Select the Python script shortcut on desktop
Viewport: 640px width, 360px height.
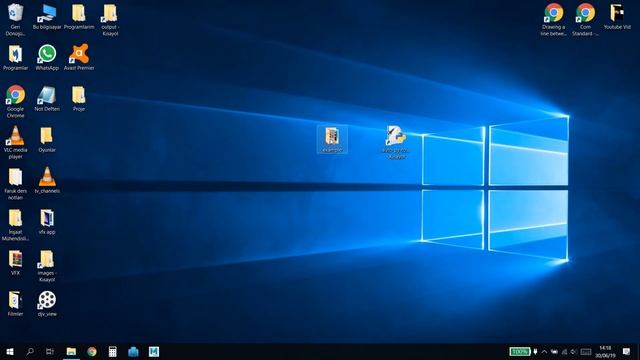[x=396, y=142]
